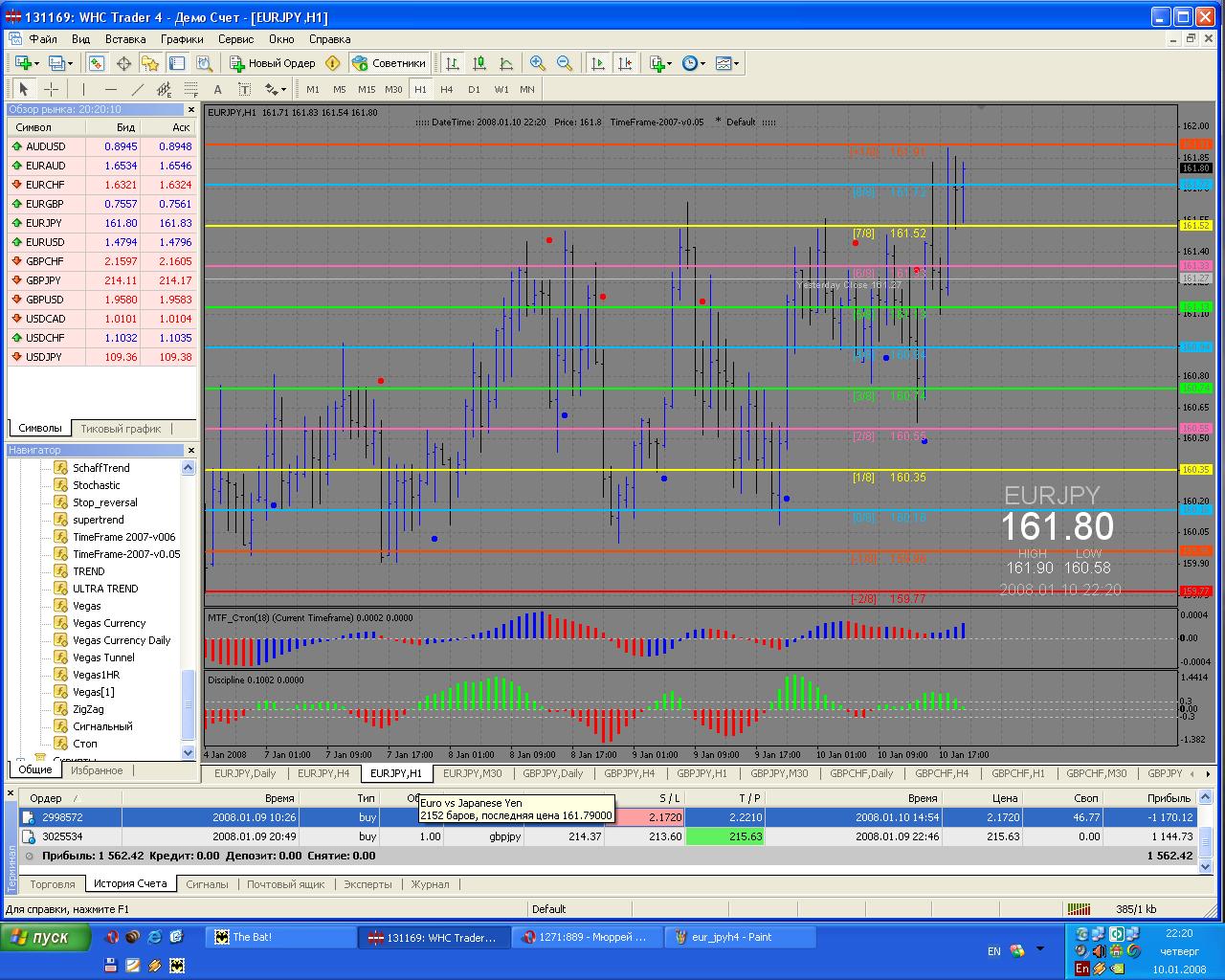The image size is (1225, 980).
Task: Select the Cursor arrow tool
Action: click(24, 89)
